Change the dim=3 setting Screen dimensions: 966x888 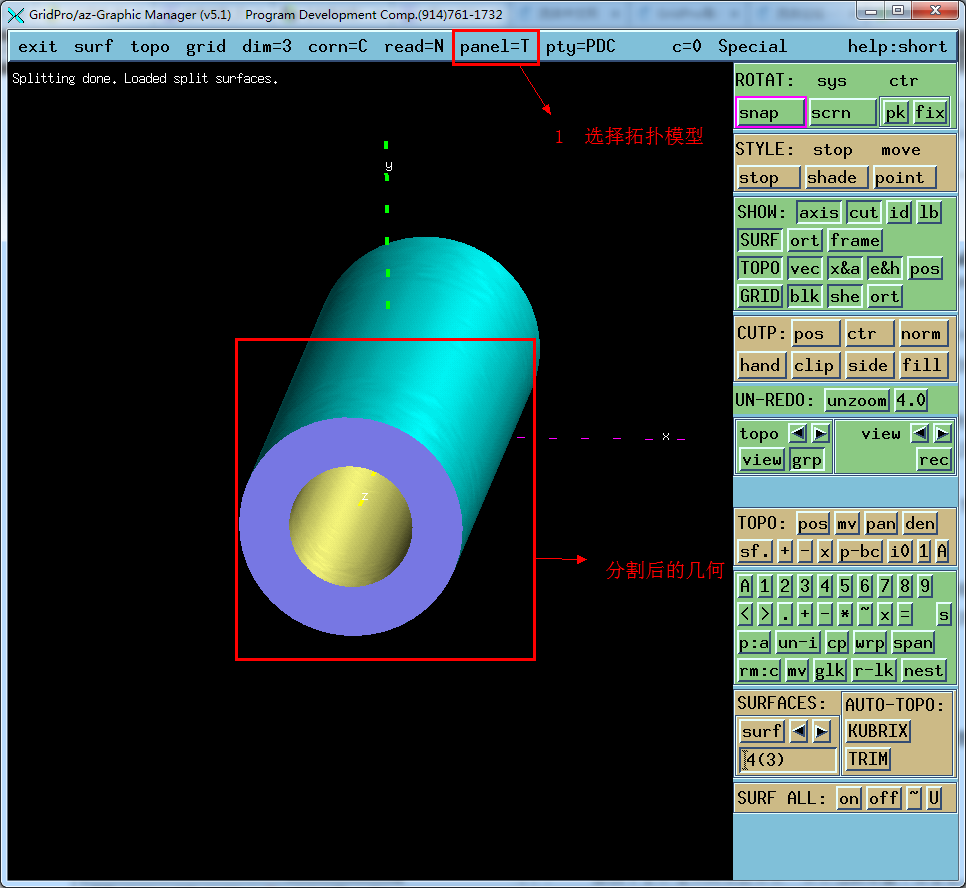(267, 46)
